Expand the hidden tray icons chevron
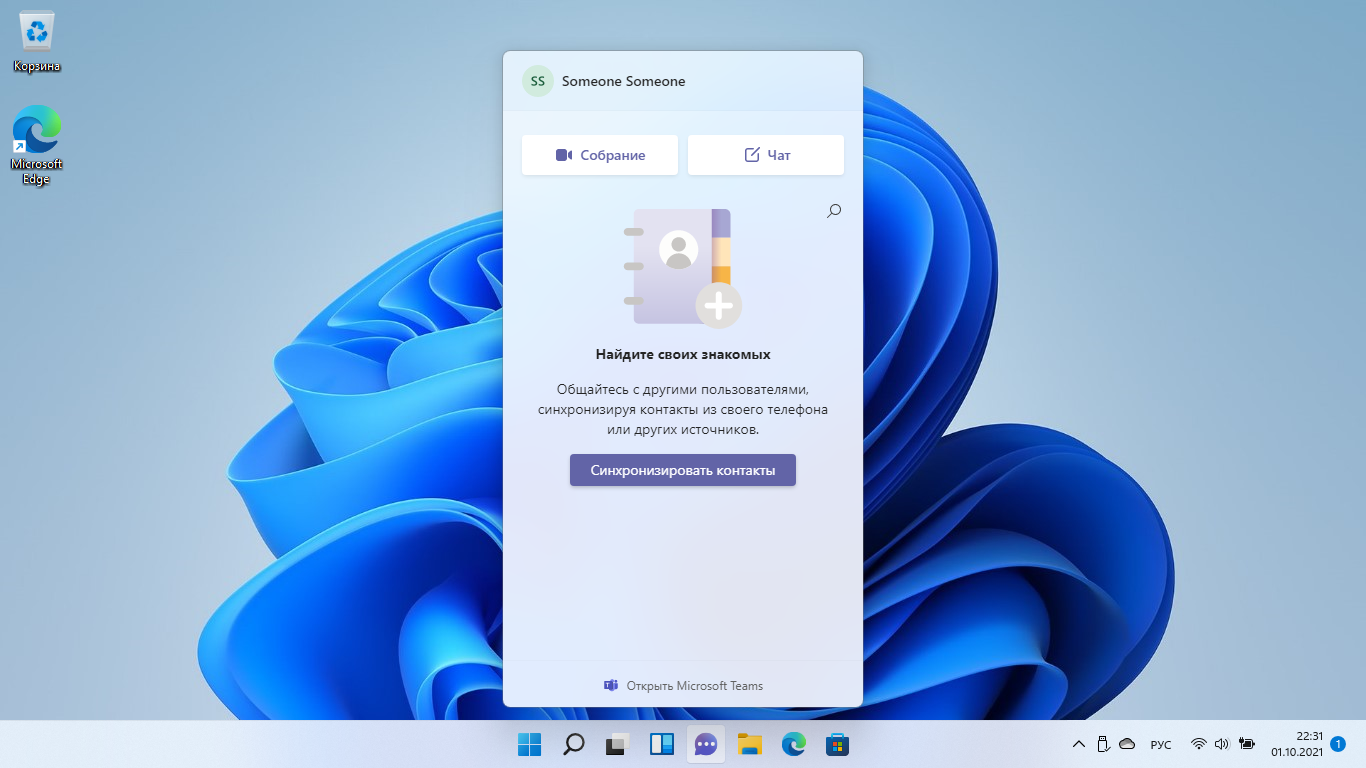Image resolution: width=1366 pixels, height=768 pixels. click(1078, 744)
